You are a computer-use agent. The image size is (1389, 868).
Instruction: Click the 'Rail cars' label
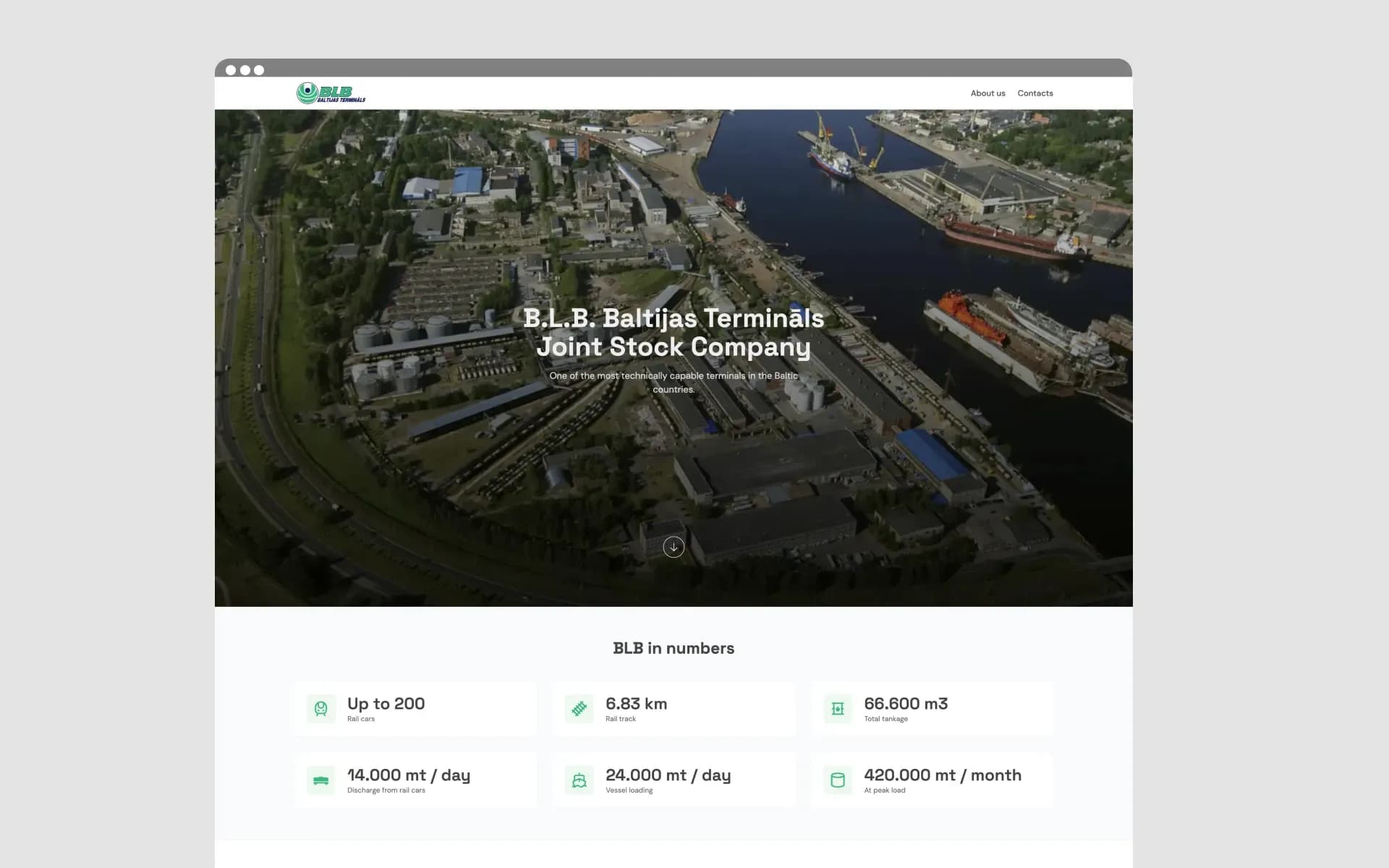(361, 719)
